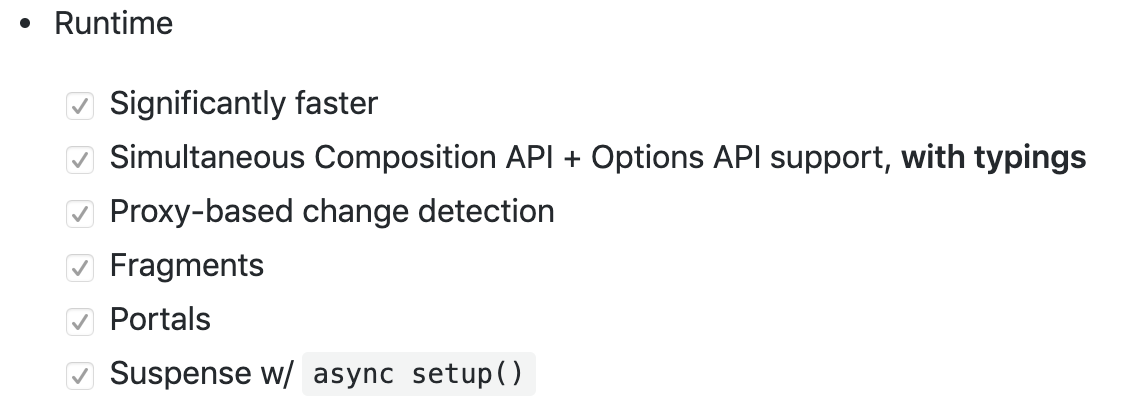Image resolution: width=1136 pixels, height=410 pixels.
Task: Click the "Significantly faster" text
Action: [x=243, y=103]
